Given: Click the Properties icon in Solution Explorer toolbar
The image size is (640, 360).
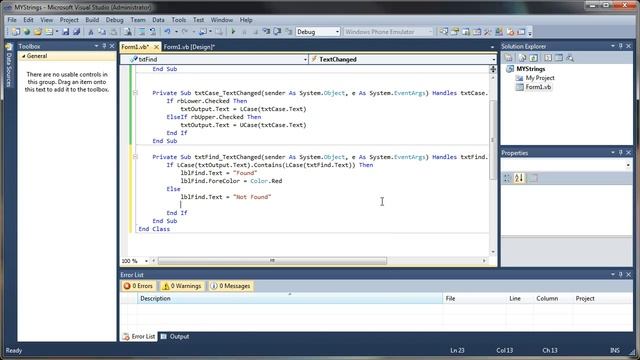Looking at the screenshot, I should pos(509,58).
